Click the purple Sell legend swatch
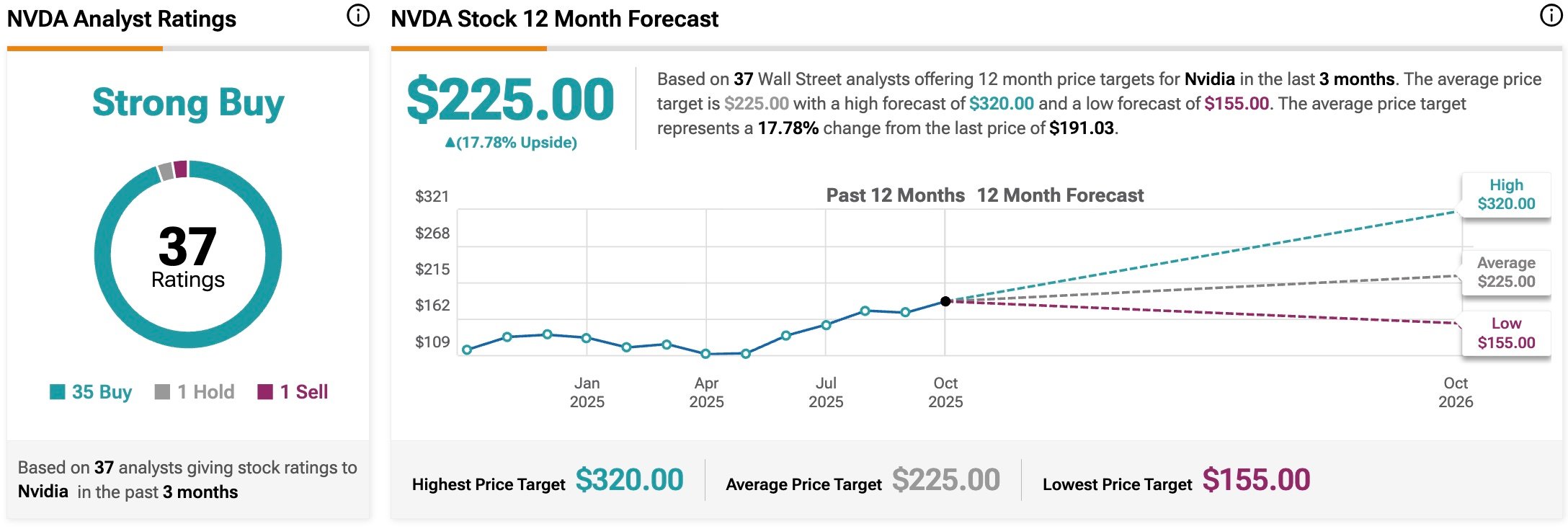1568x529 pixels. point(265,391)
